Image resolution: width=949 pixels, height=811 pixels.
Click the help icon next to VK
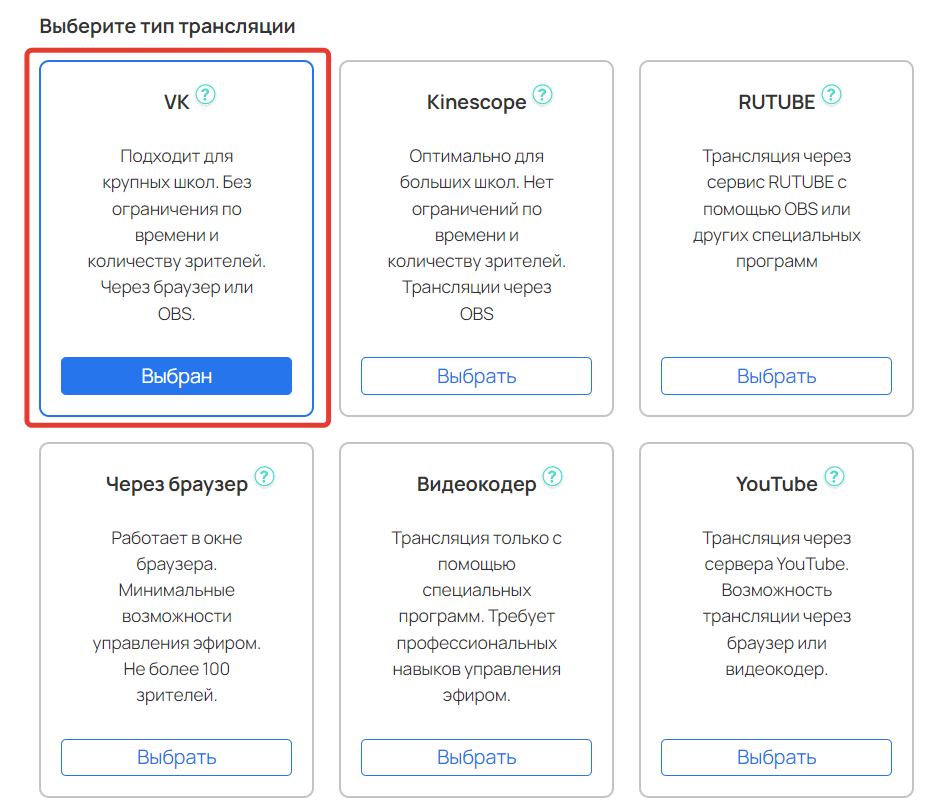pyautogui.click(x=206, y=95)
